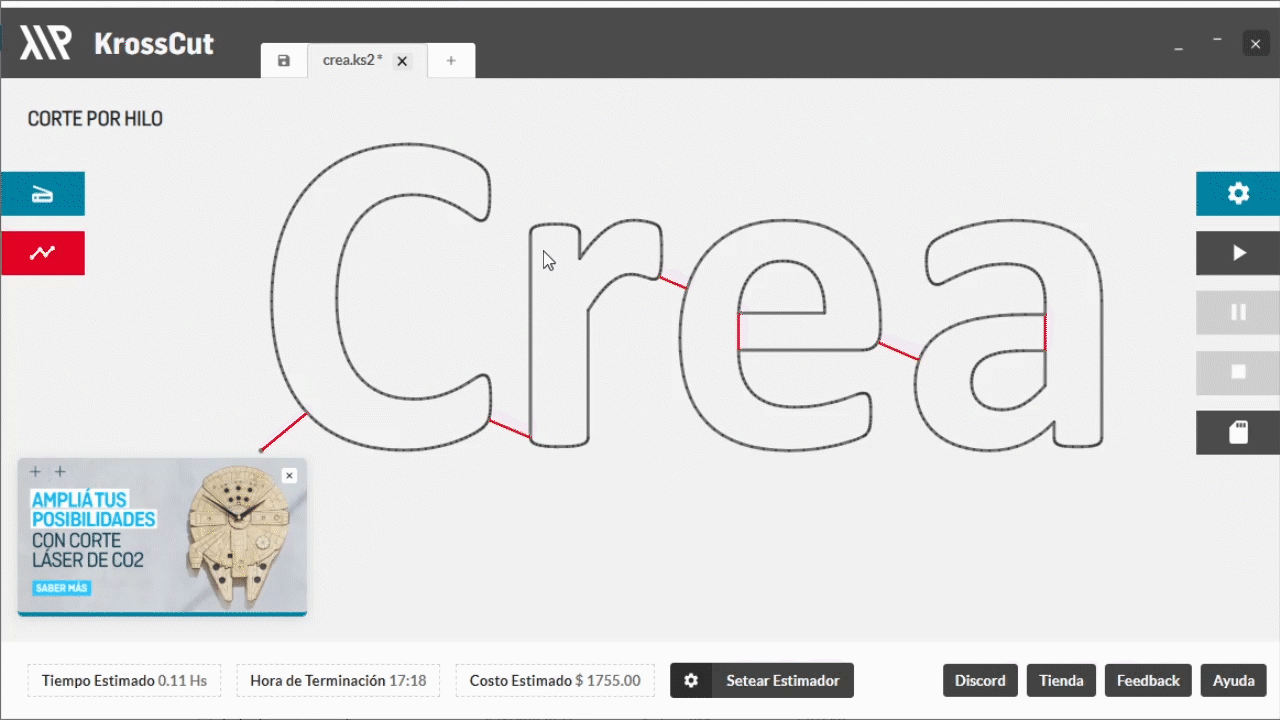Open the Ayuda help button
The image size is (1280, 720).
(x=1233, y=681)
